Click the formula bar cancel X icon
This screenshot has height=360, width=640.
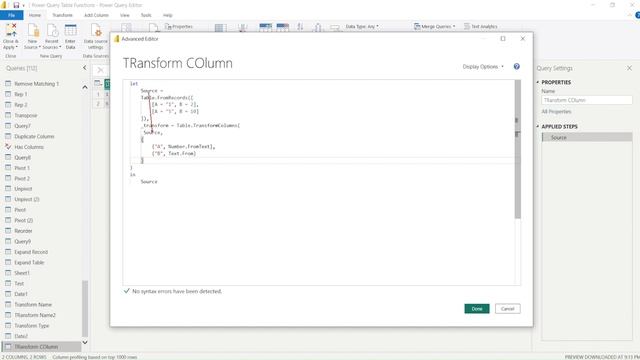100,70
